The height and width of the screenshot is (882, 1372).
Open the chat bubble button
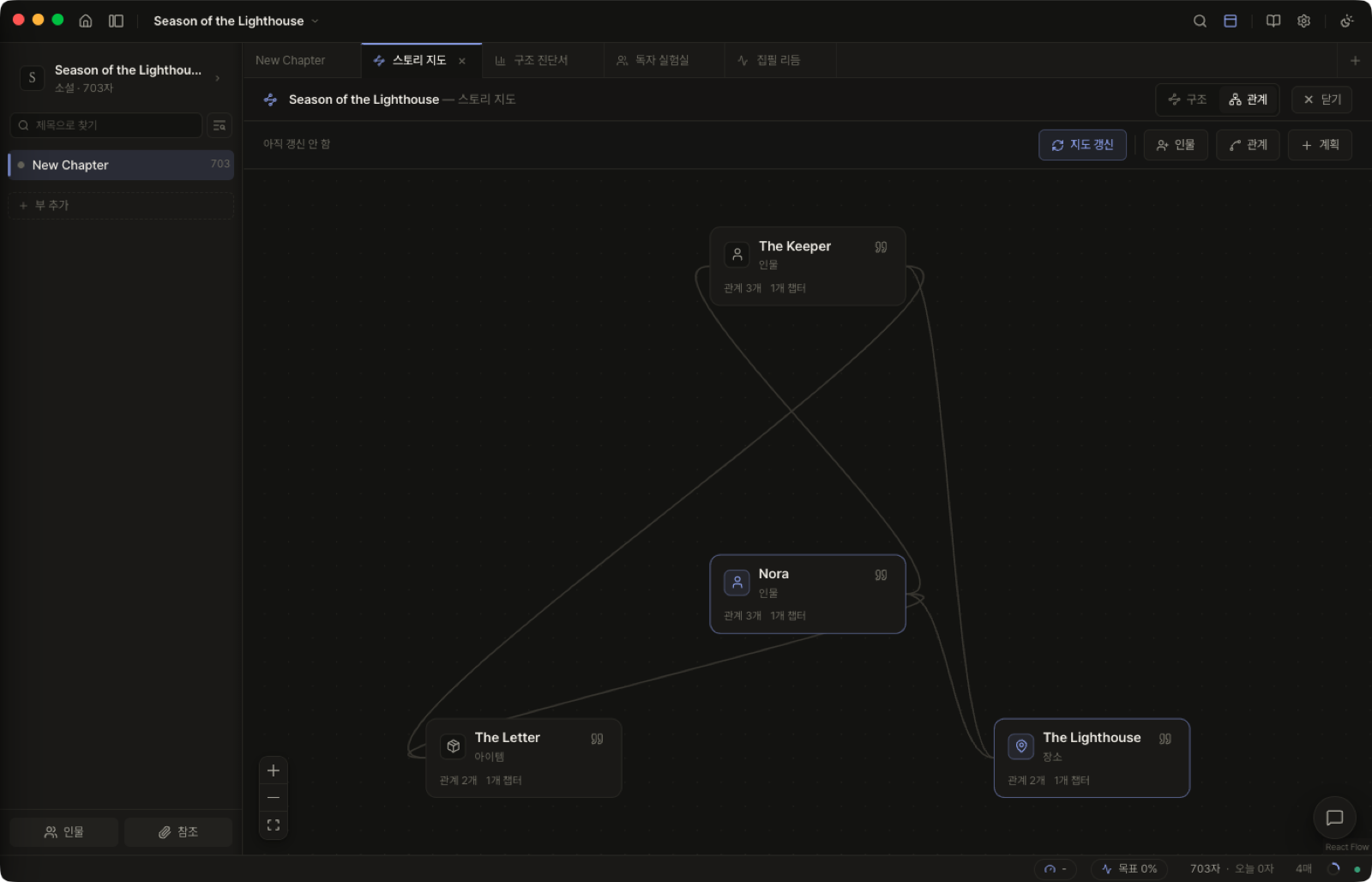[1334, 818]
